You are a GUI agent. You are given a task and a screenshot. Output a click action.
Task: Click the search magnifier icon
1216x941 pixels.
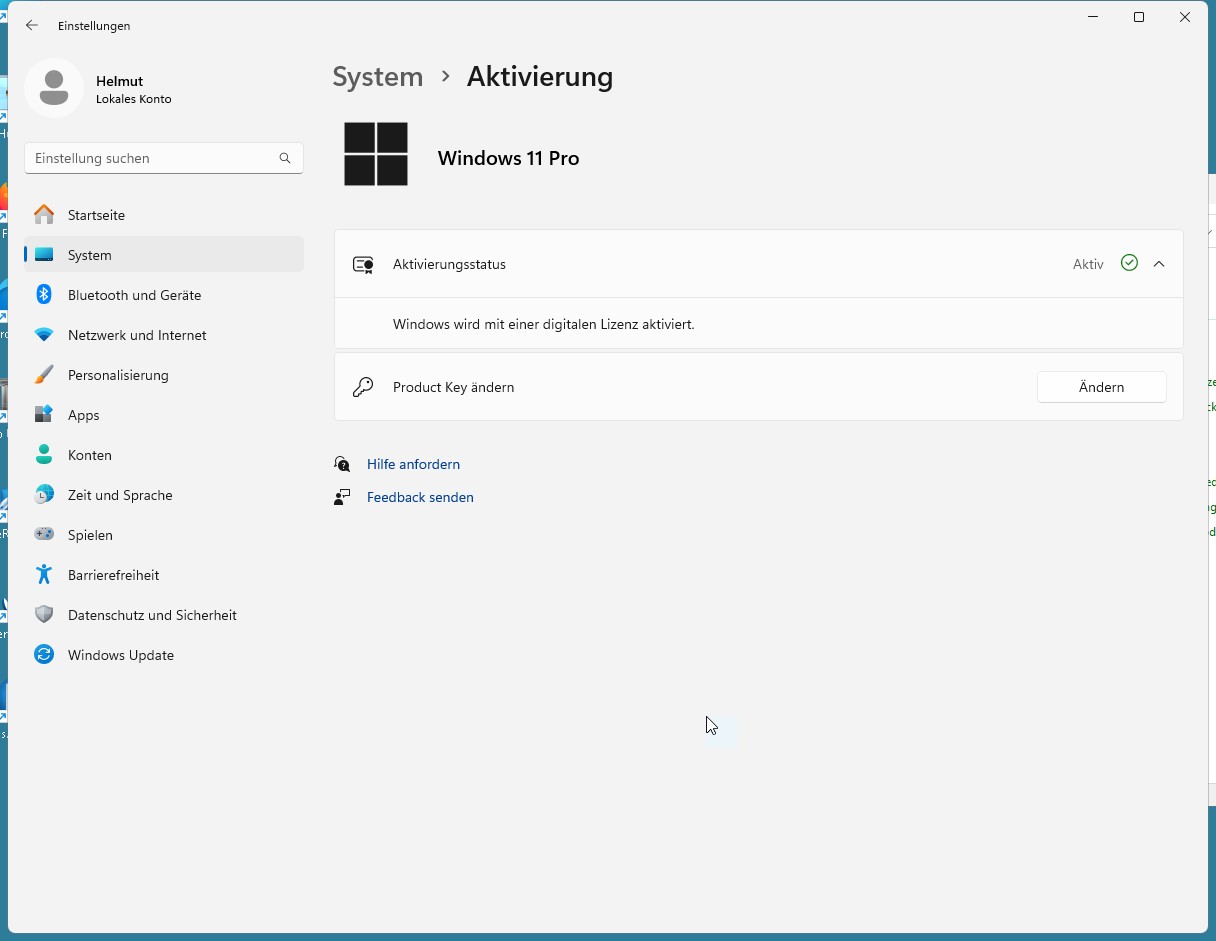click(285, 158)
